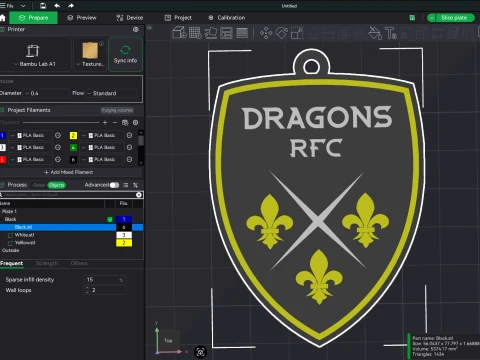The width and height of the screenshot is (480, 360).
Task: Click icon next to the filament minus button
Action: click(x=125, y=123)
